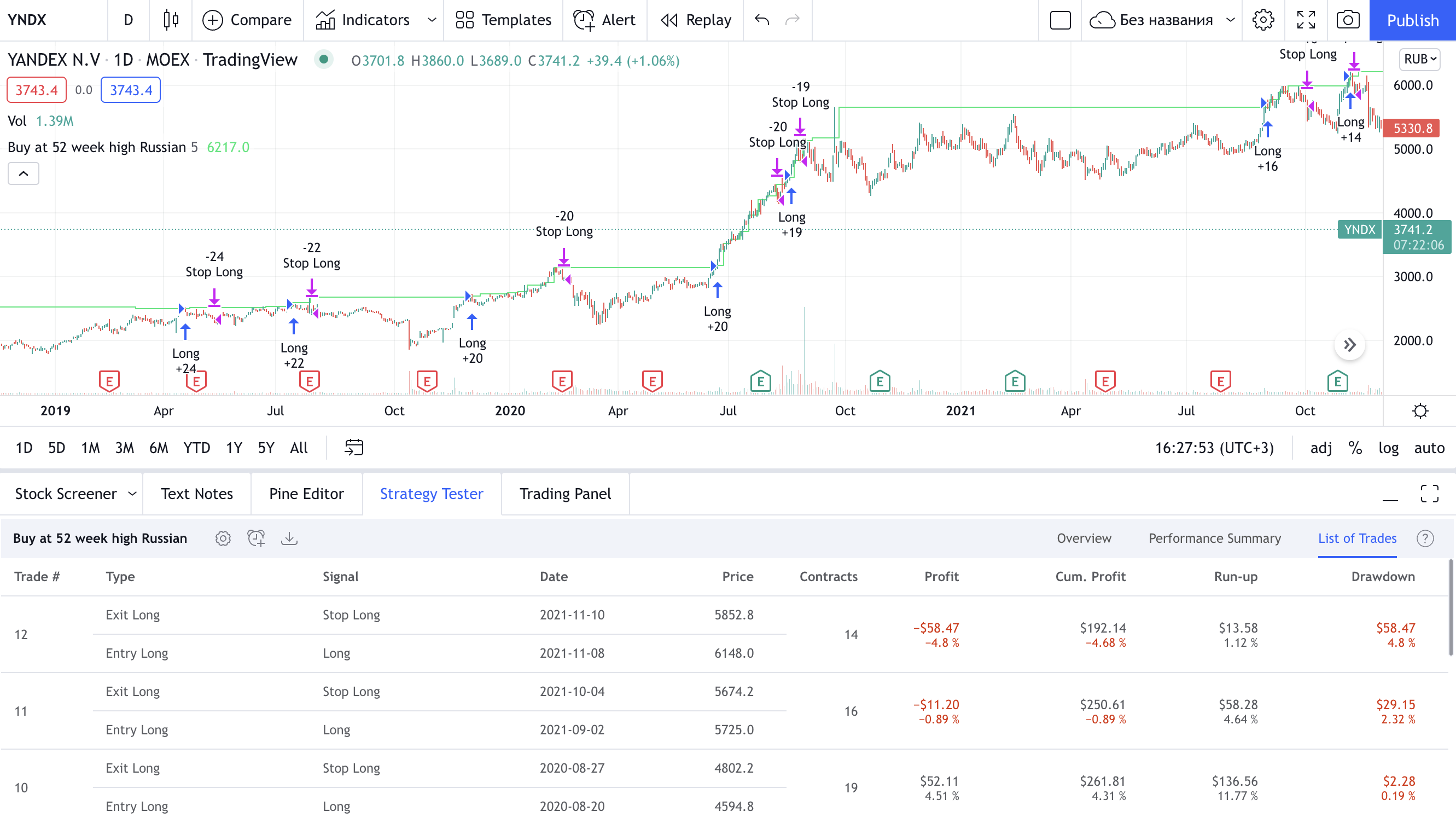Open the Templates menu
Viewport: 1456px width, 823px height.
[503, 20]
